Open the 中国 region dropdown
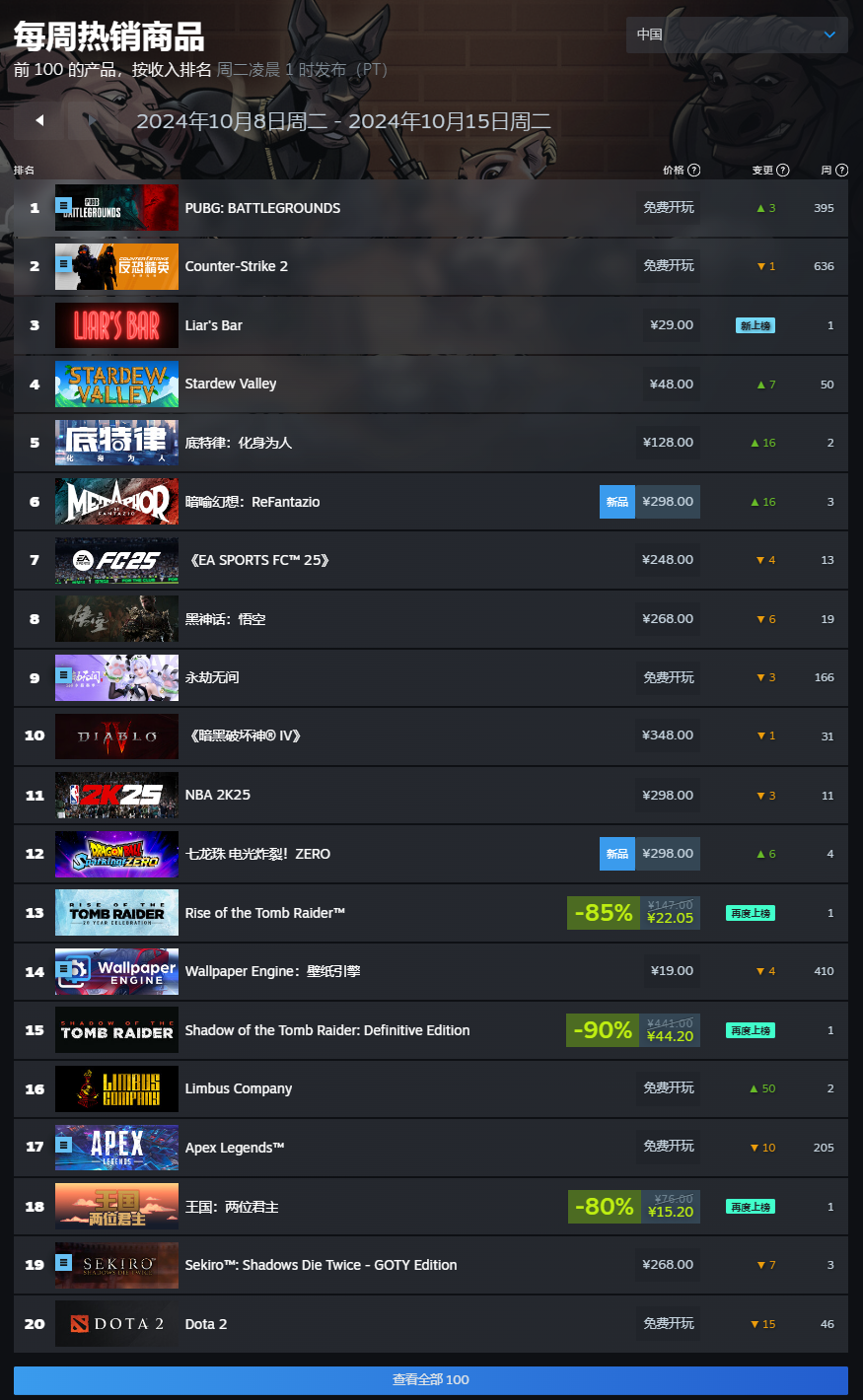Screen dimensions: 863x1400 737,35
